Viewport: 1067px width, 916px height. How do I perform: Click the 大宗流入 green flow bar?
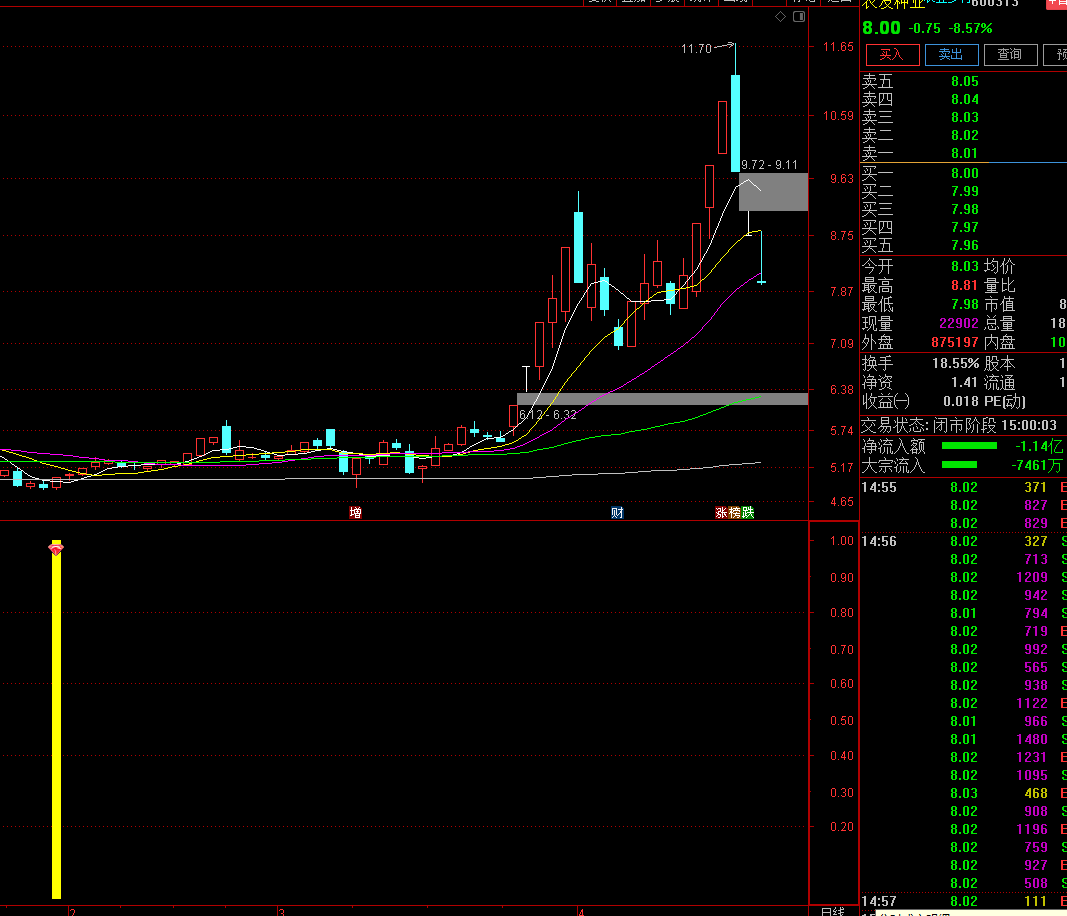(x=961, y=465)
